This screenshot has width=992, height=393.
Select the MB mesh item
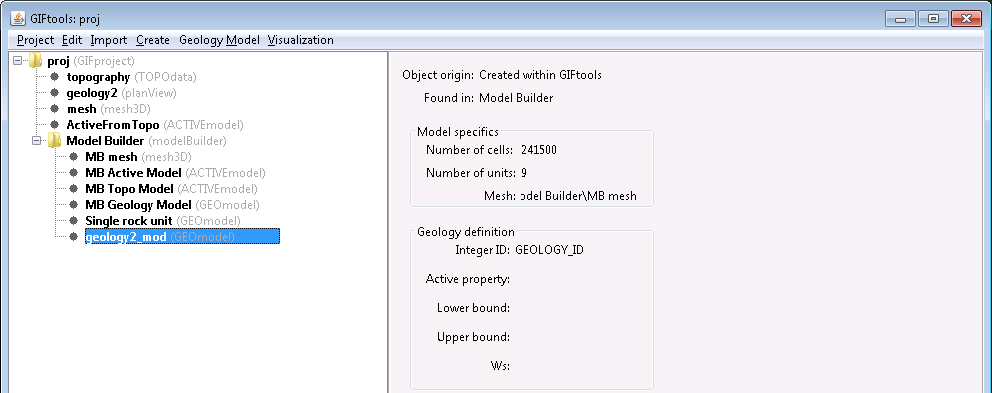138,157
